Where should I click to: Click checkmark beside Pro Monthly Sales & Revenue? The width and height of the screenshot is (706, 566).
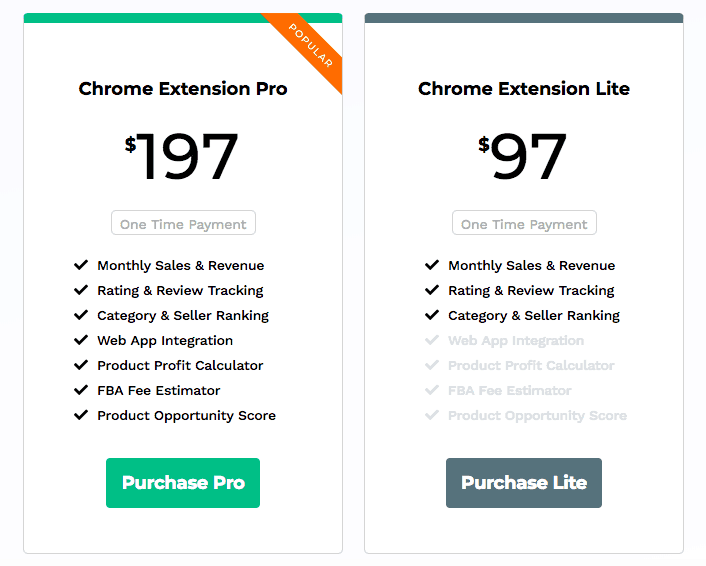(81, 265)
